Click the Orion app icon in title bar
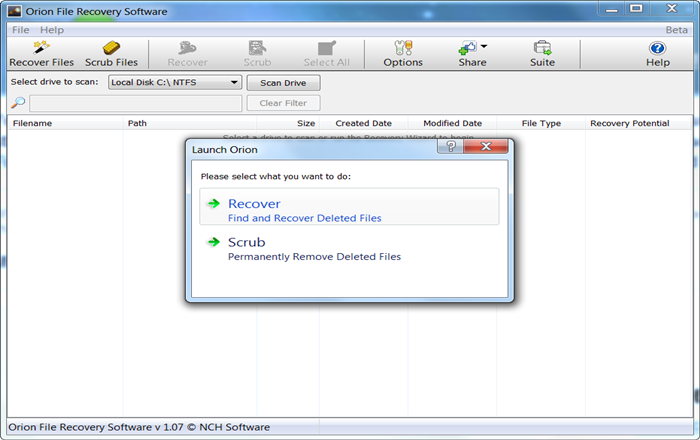700x440 pixels. (x=14, y=11)
